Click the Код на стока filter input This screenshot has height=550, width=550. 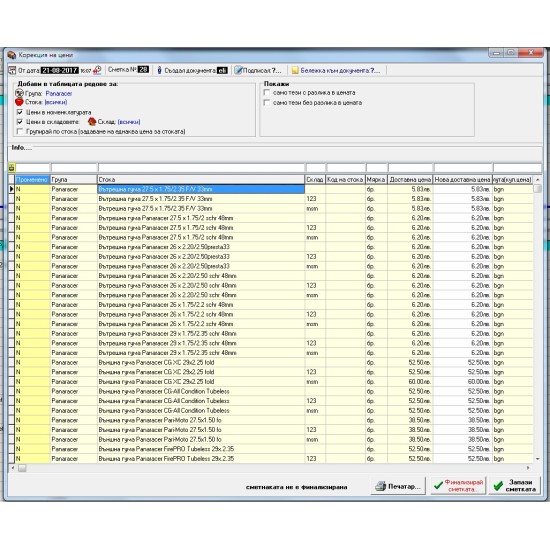pyautogui.click(x=346, y=168)
